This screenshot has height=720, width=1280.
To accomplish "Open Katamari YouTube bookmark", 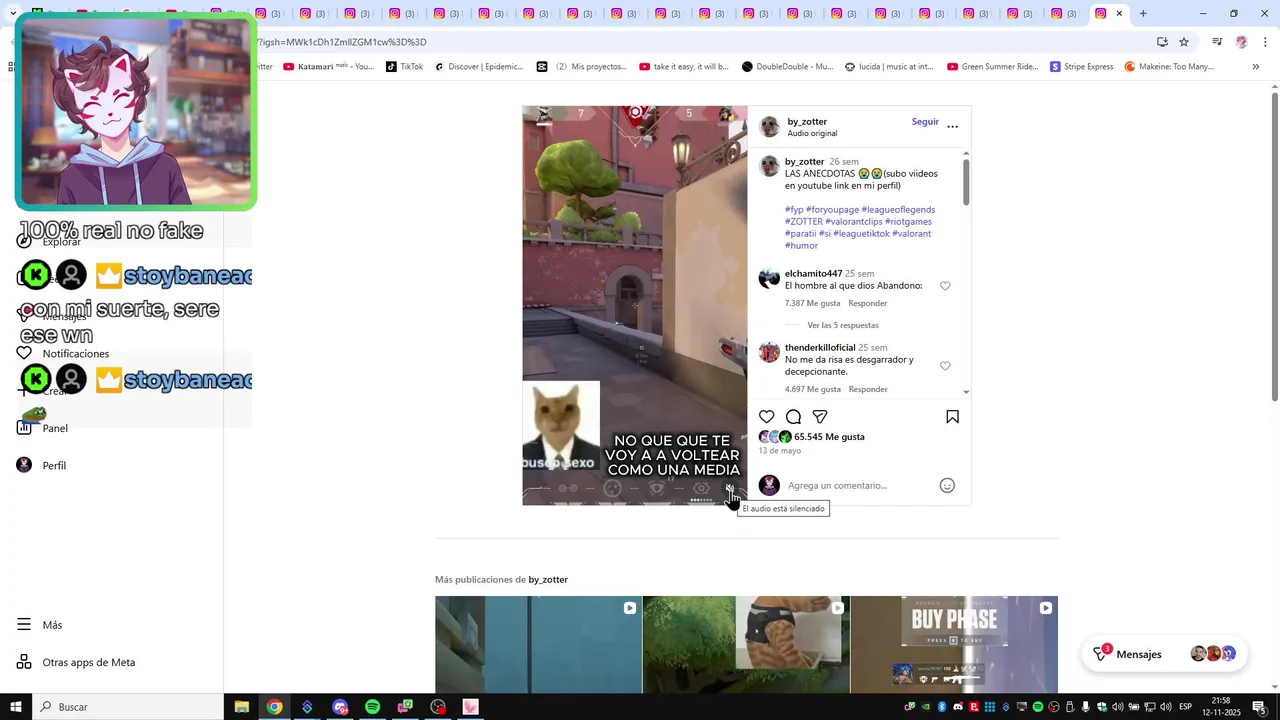I will tap(329, 67).
